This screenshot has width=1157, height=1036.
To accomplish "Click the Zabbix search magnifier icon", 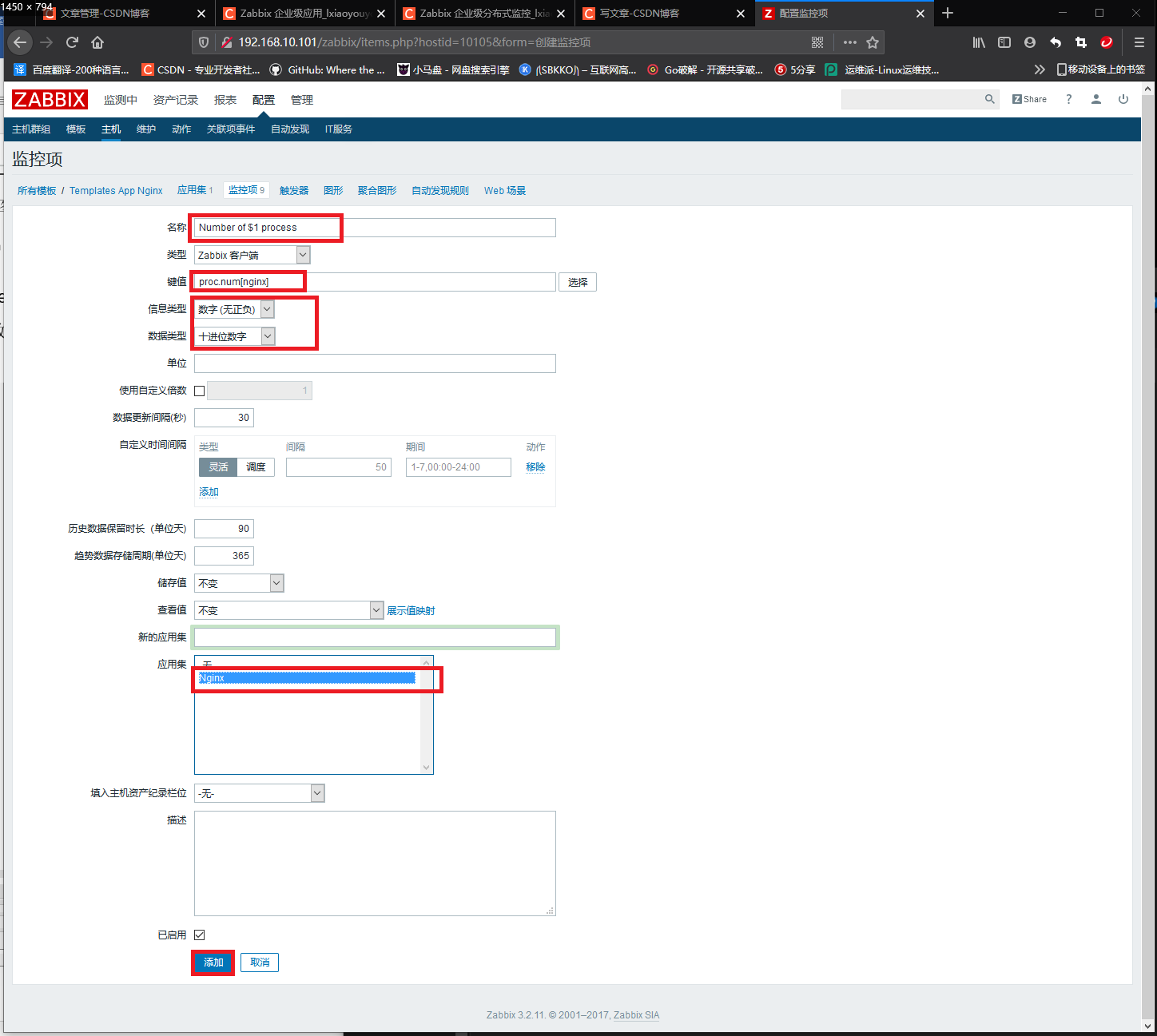I will pyautogui.click(x=990, y=99).
